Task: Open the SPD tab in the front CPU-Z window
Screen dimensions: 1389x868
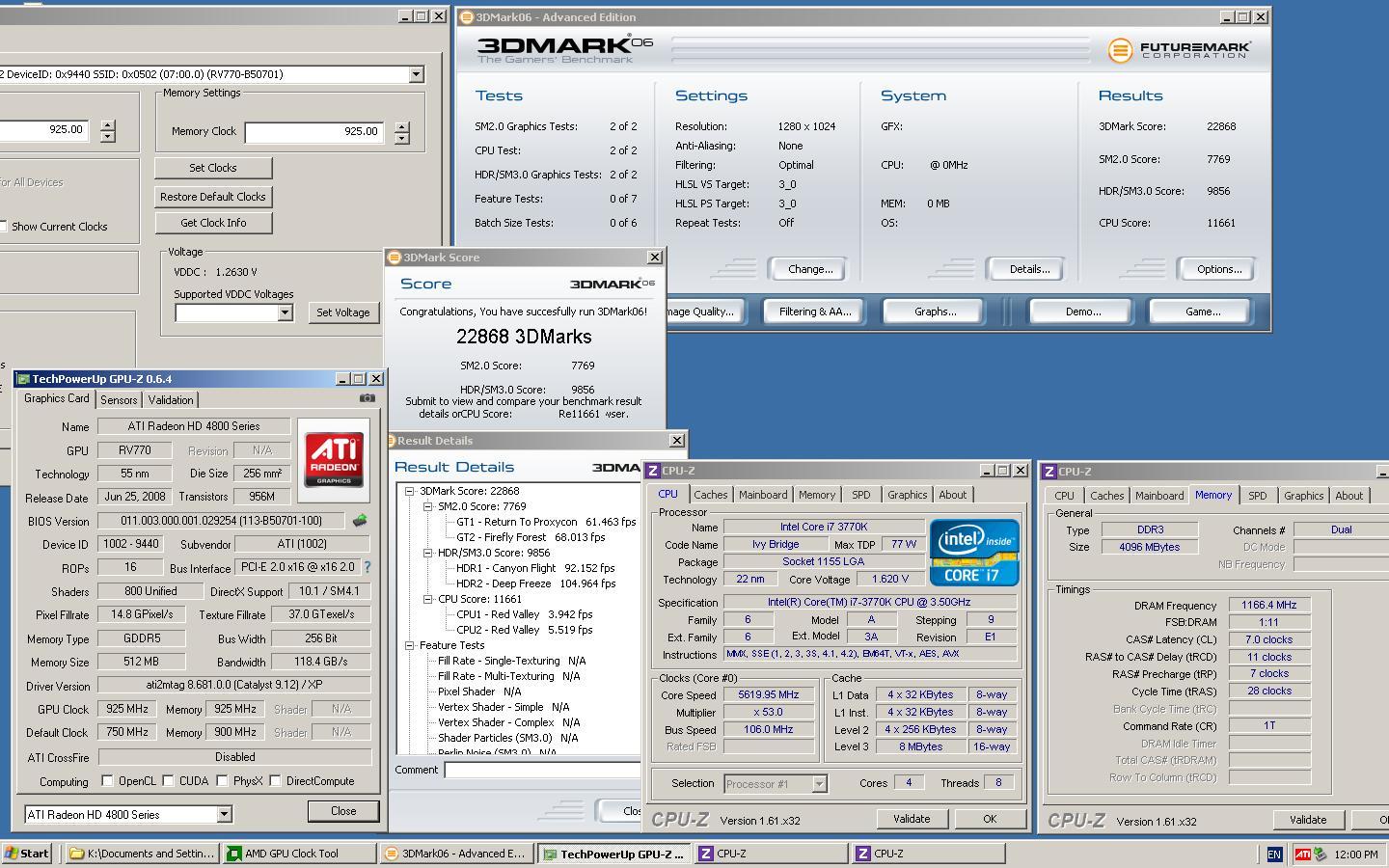Action: click(860, 494)
